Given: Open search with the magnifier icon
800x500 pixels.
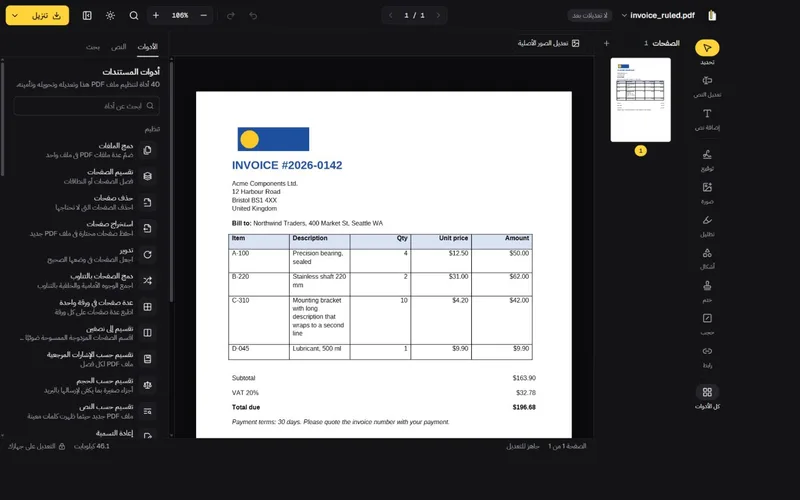Looking at the screenshot, I should click(134, 15).
